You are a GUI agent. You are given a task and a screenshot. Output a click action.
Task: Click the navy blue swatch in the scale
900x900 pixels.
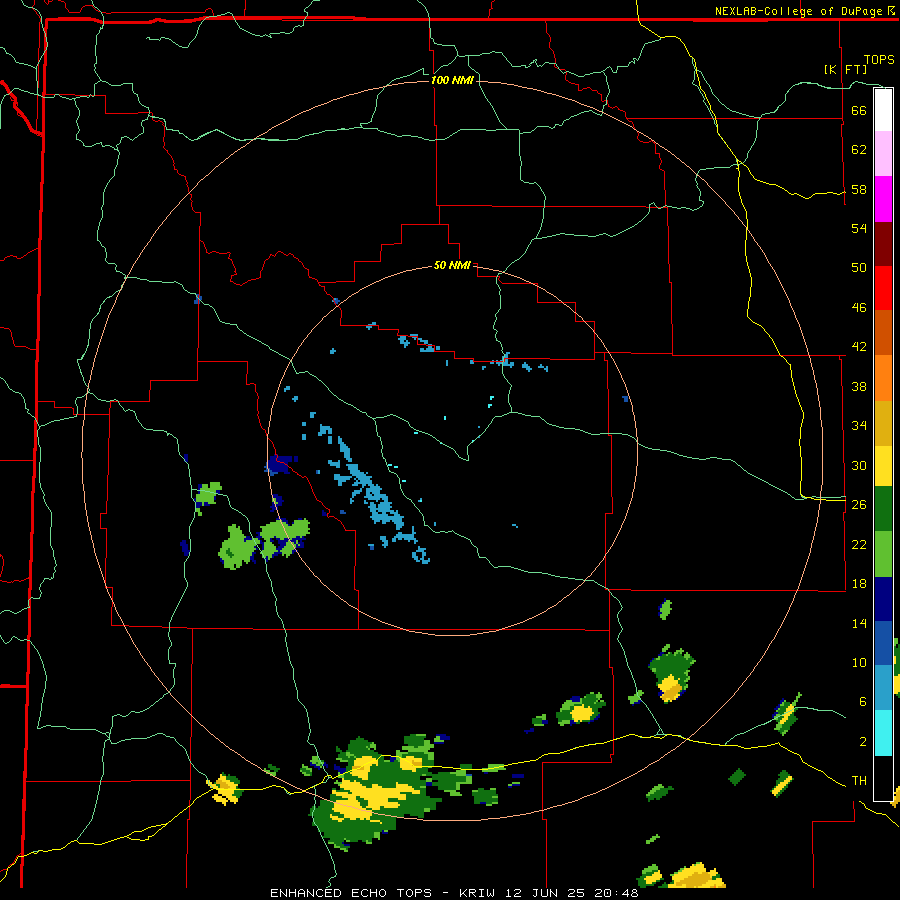[883, 599]
